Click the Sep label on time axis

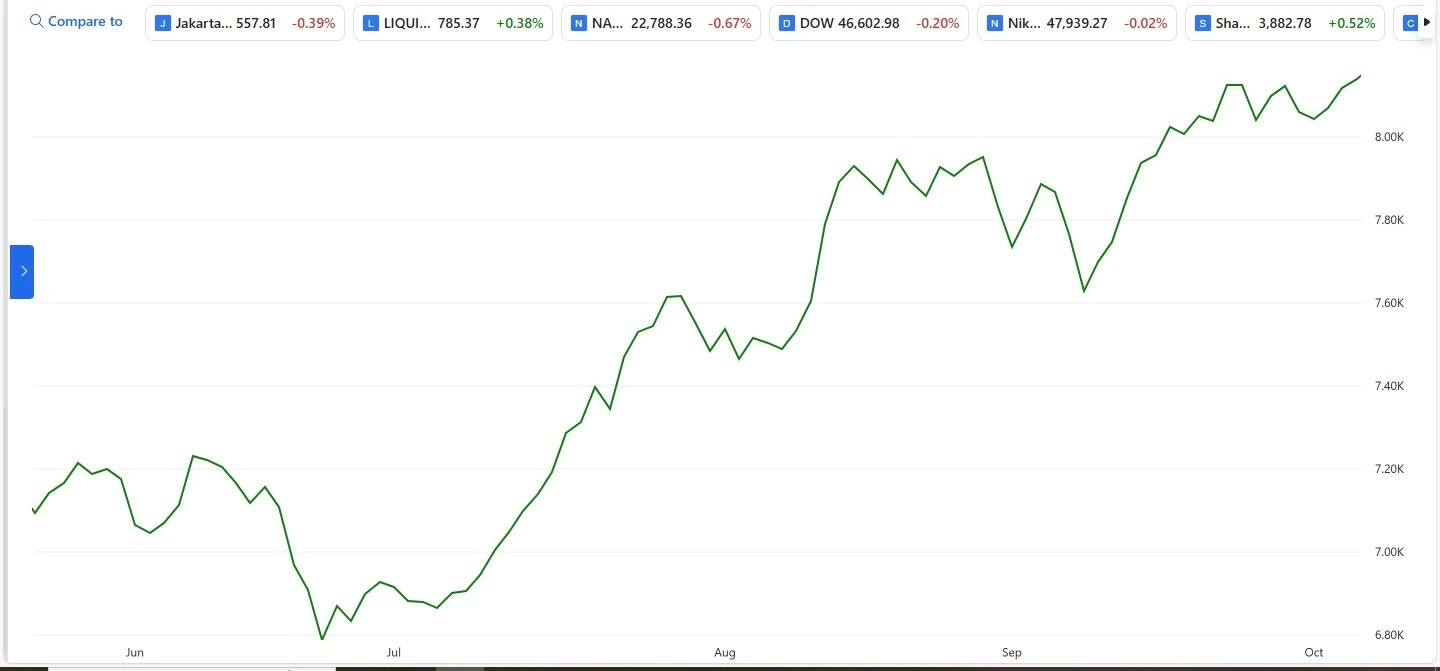tap(1012, 653)
